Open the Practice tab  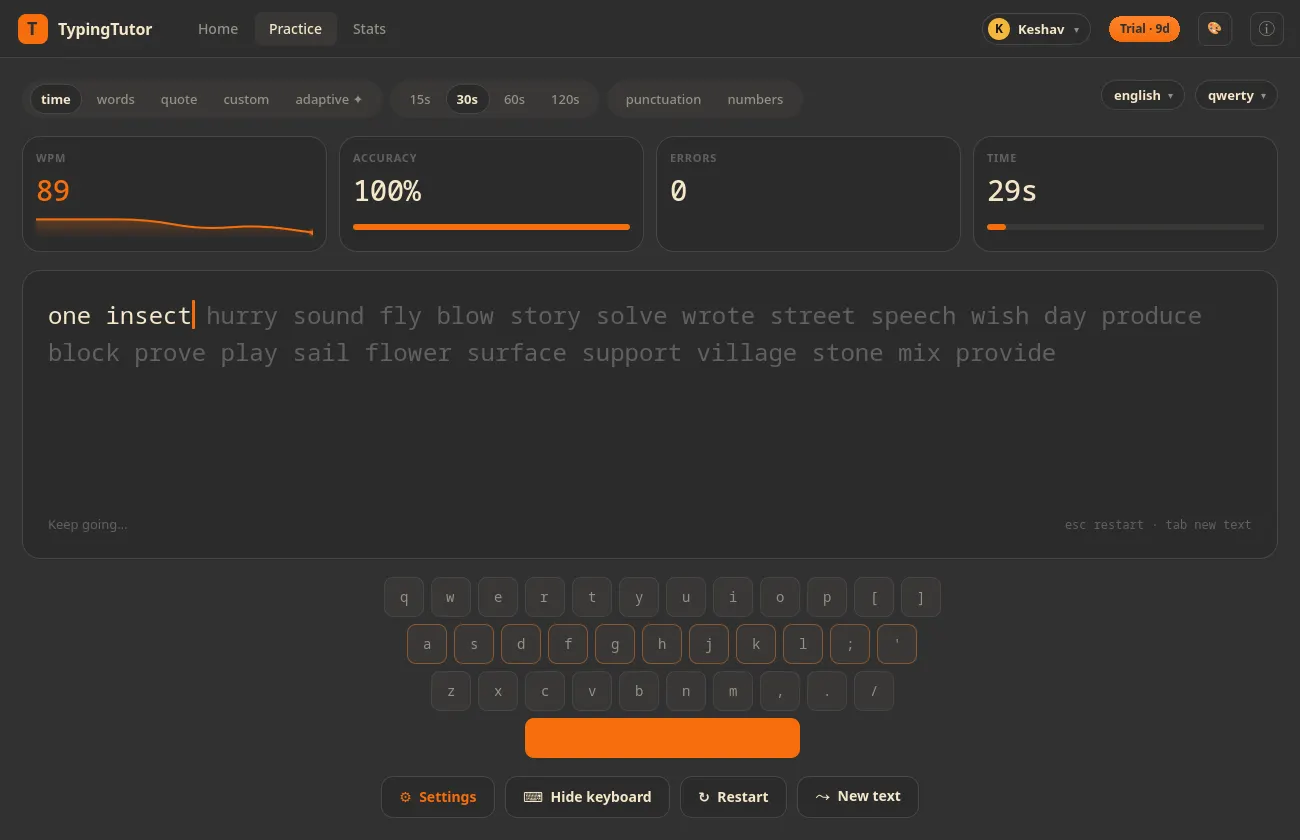pos(295,29)
